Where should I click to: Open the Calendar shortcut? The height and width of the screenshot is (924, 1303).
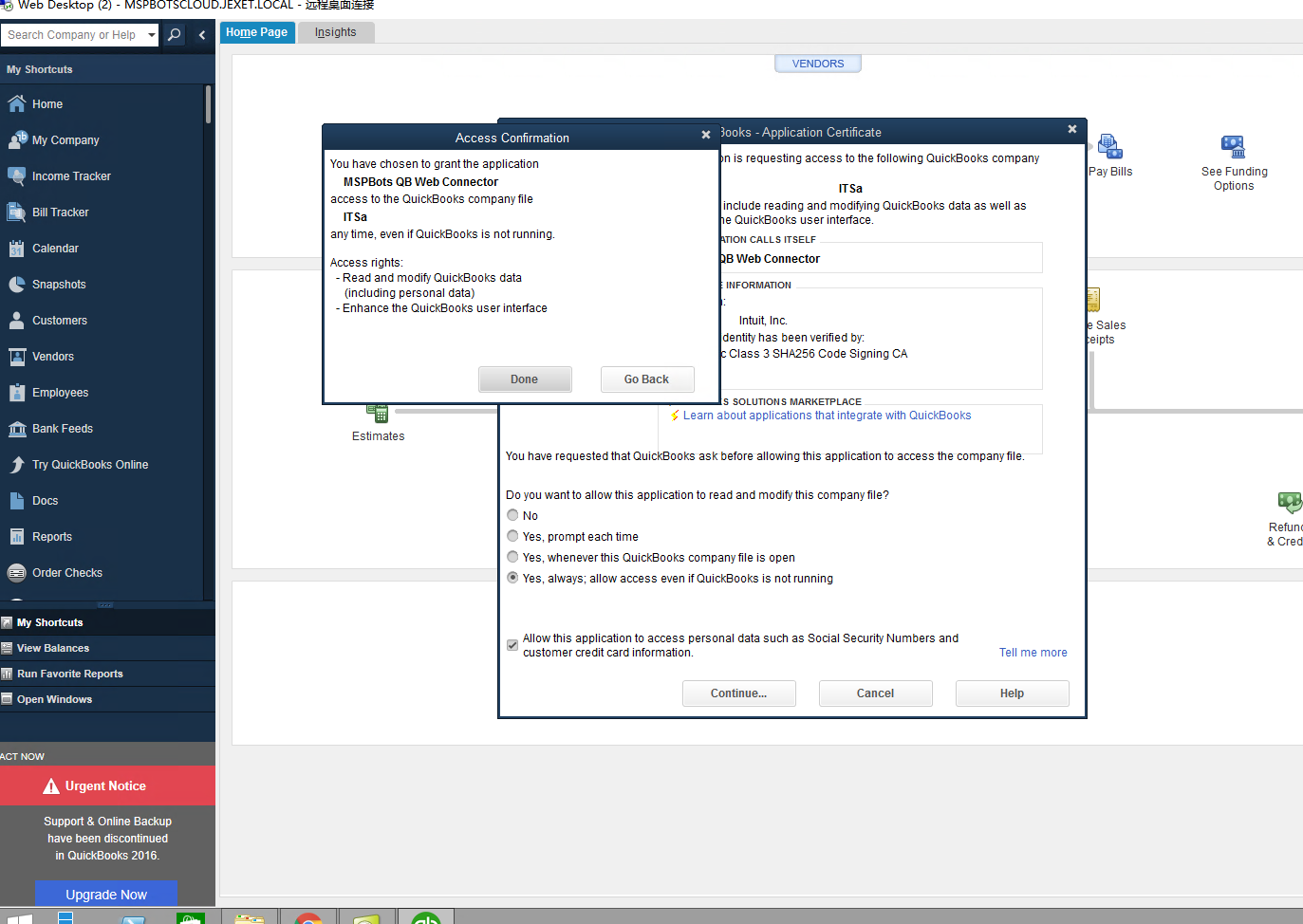[55, 249]
